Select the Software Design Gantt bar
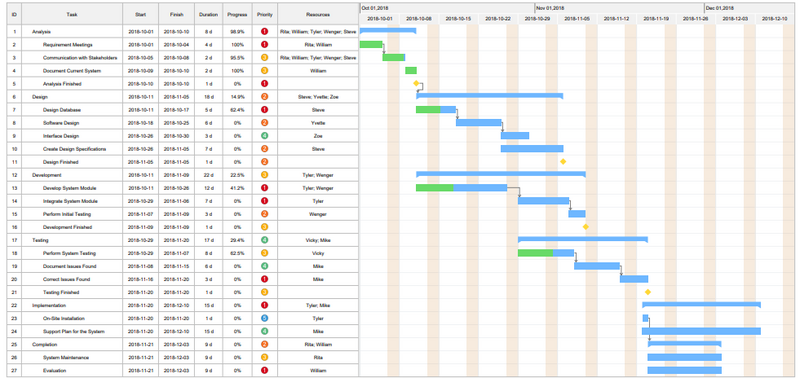 479,122
